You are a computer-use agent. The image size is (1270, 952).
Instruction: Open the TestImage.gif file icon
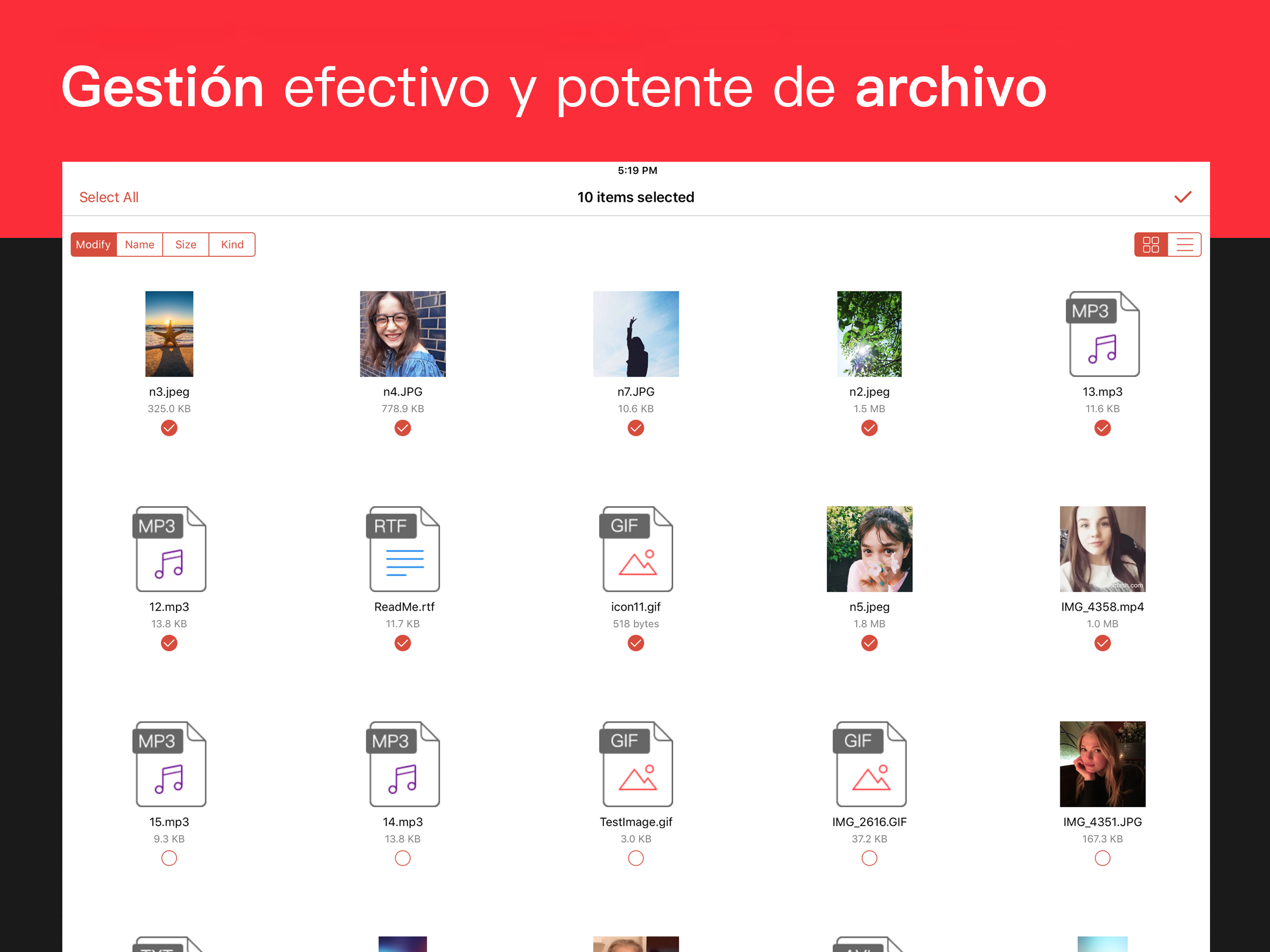point(636,764)
